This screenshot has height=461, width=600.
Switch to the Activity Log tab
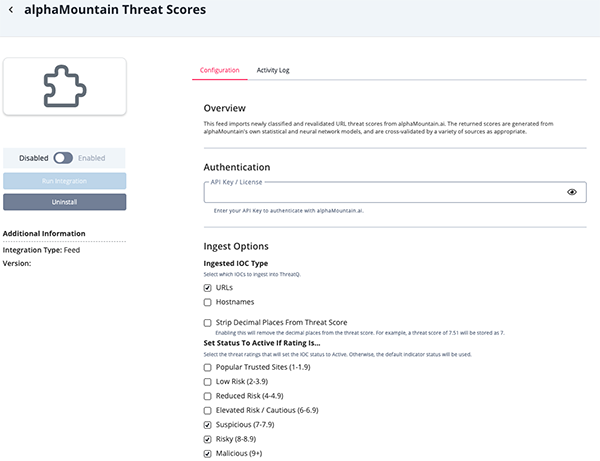pos(273,70)
